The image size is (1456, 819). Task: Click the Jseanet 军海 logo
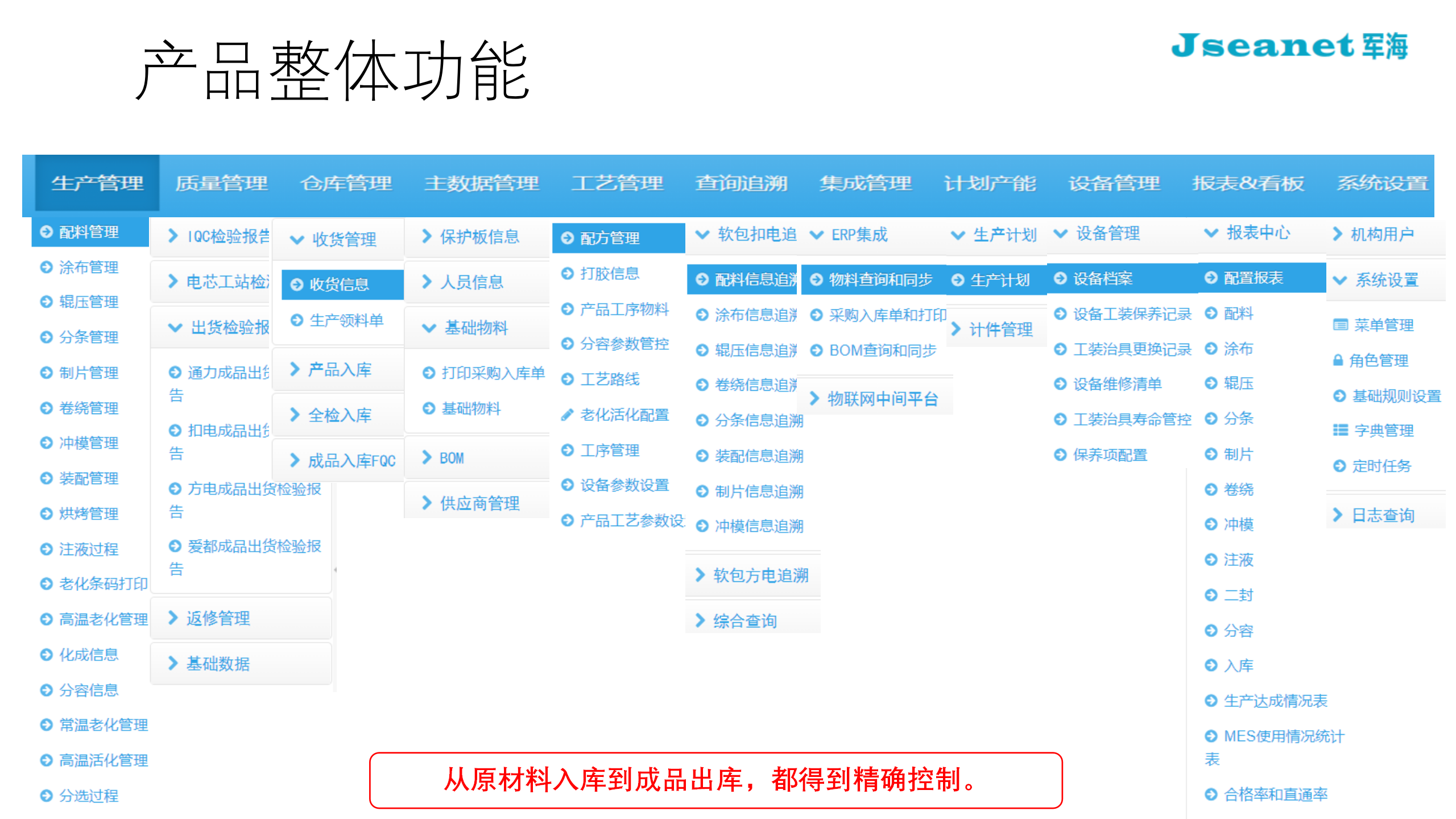1289,47
